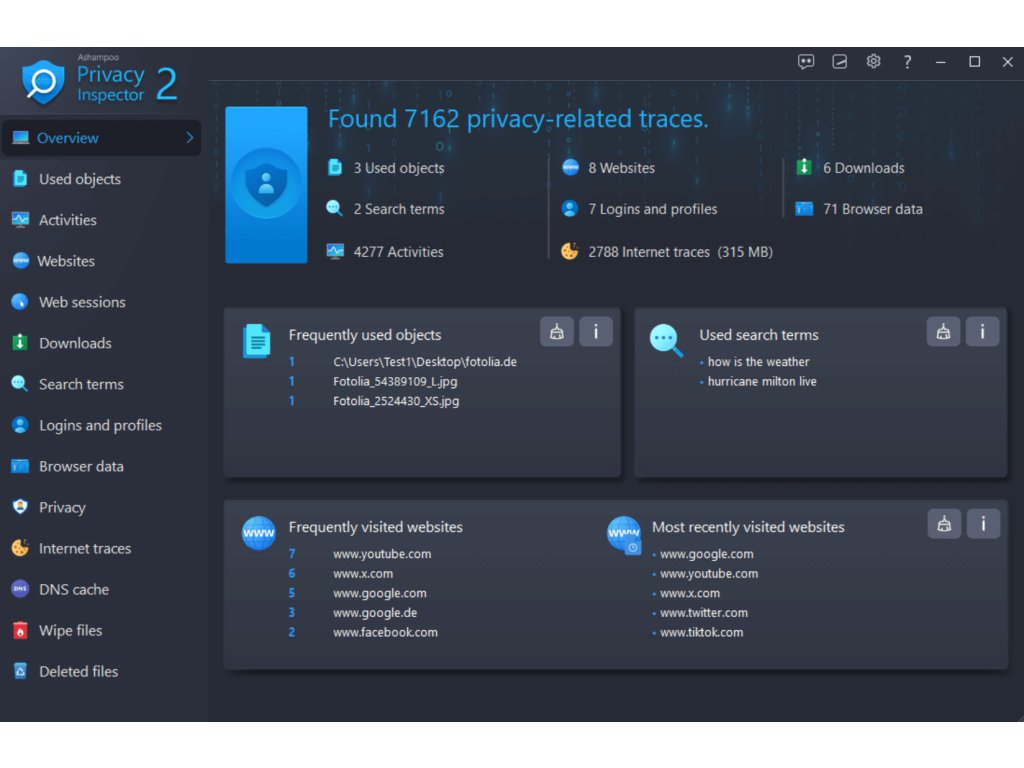
Task: Select www.google.com in Most recently visited
Action: click(x=707, y=554)
